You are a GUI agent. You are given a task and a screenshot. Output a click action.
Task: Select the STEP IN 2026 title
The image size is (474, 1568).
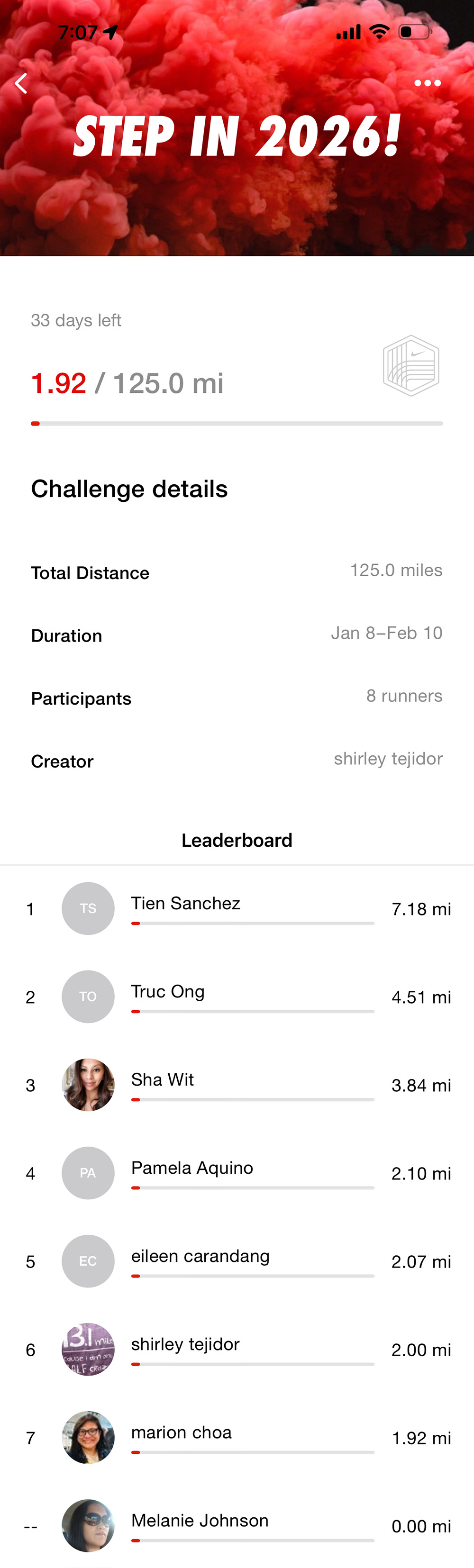point(237,135)
